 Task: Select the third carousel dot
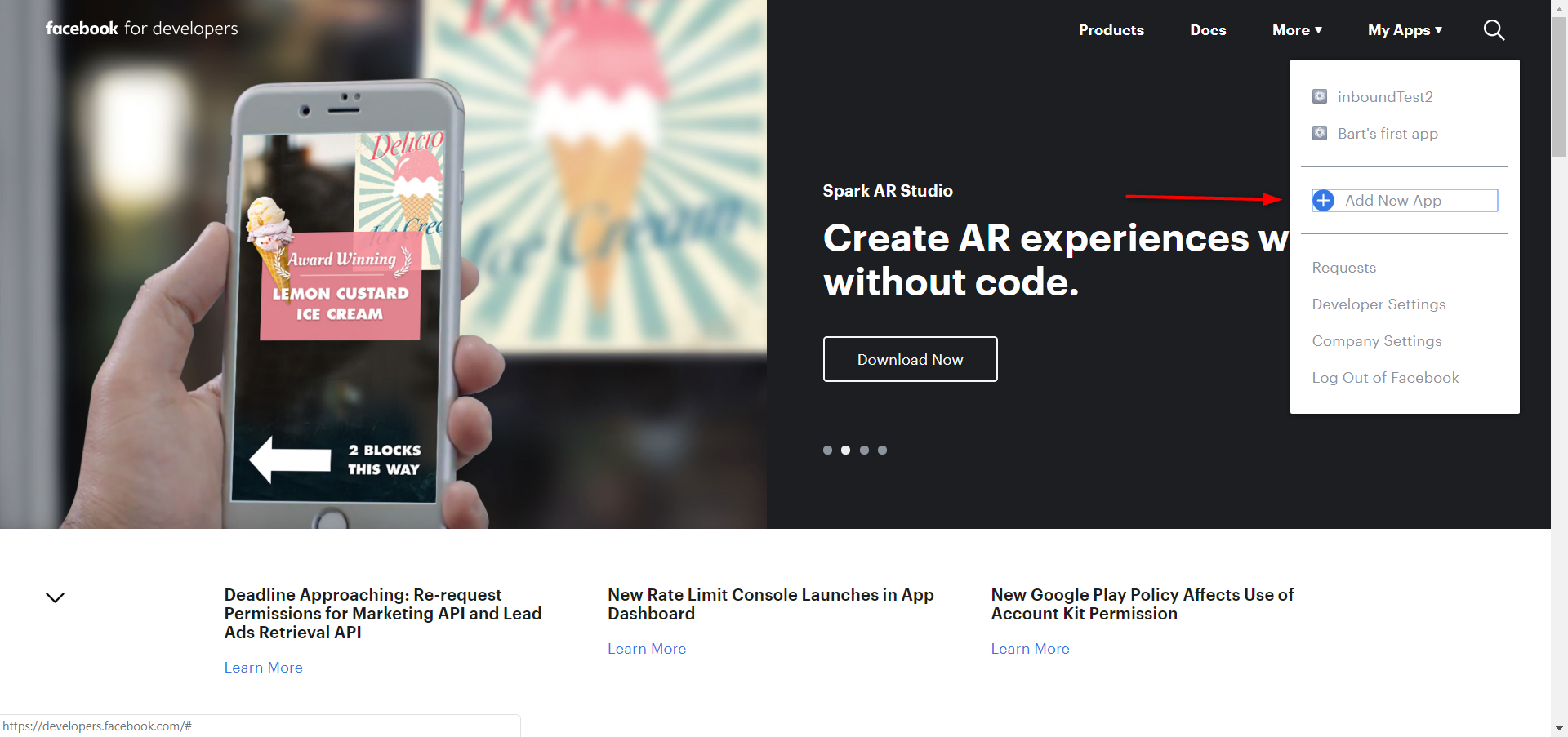tap(864, 450)
